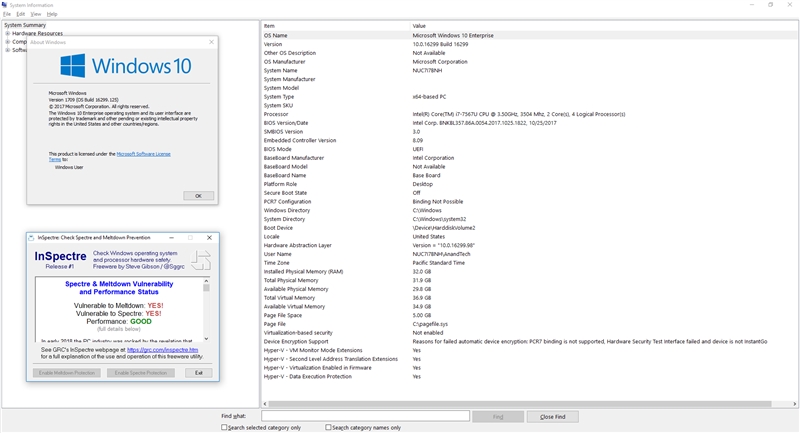Expand the Hardware Resources tree node
The width and height of the screenshot is (800, 433).
(x=8, y=33)
